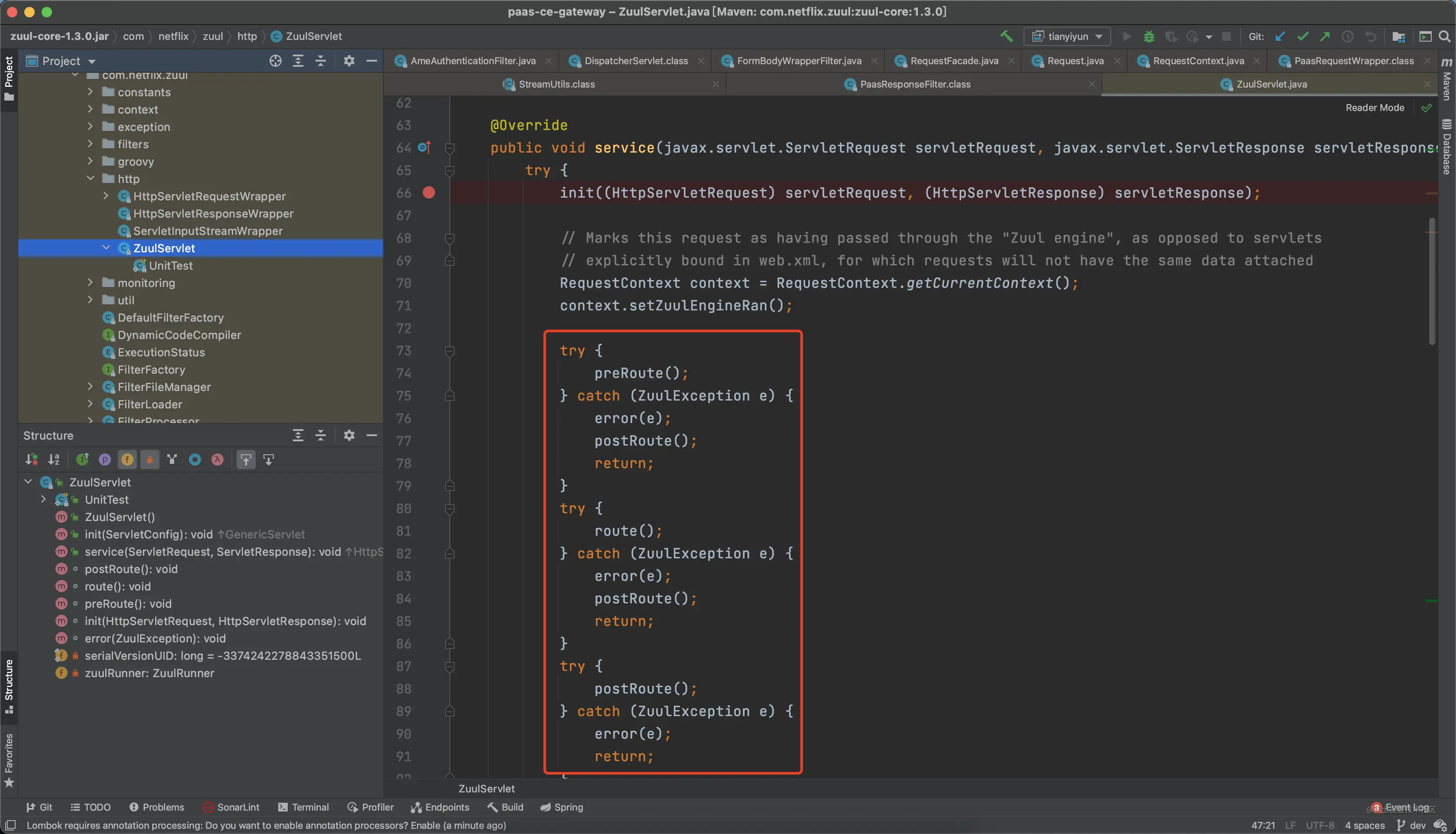
Task: Click the Git Rollback icon
Action: point(1370,36)
